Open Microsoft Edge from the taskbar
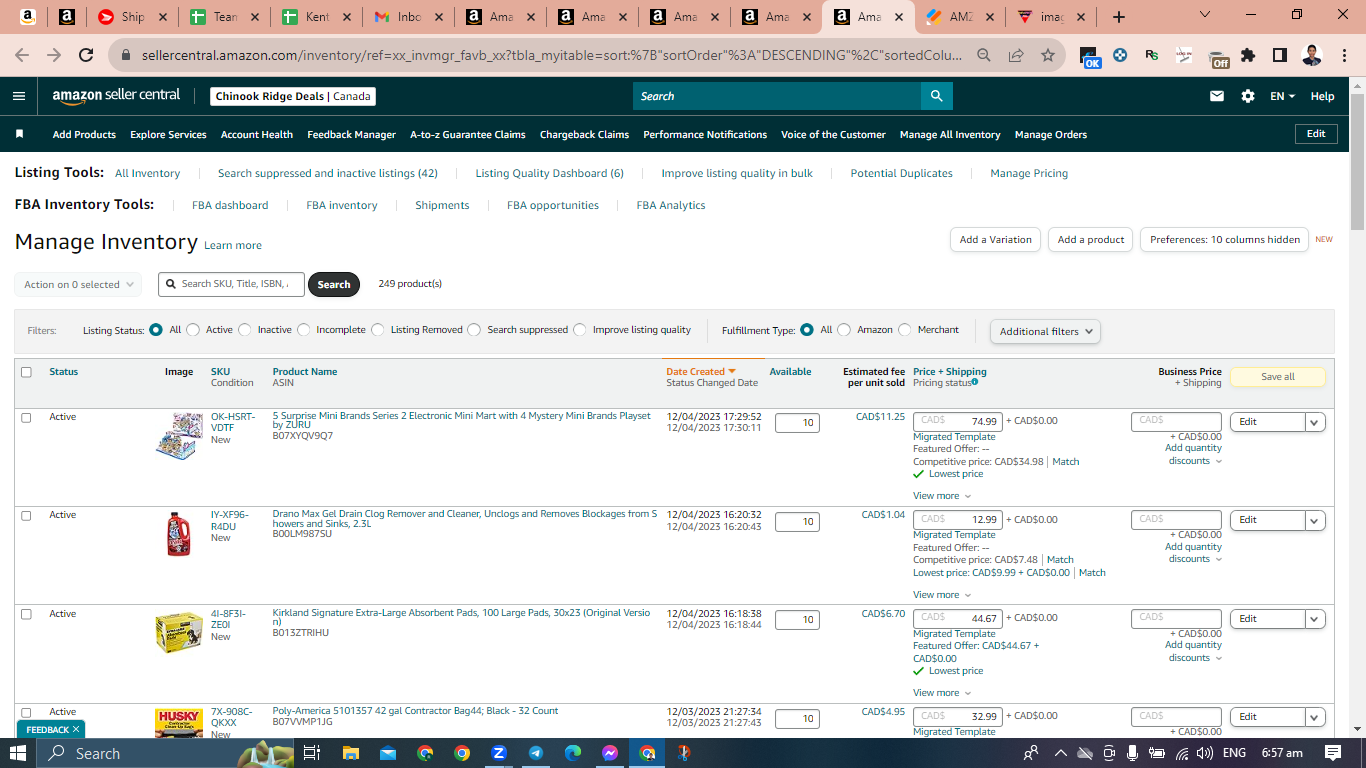Image resolution: width=1366 pixels, height=768 pixels. [573, 753]
